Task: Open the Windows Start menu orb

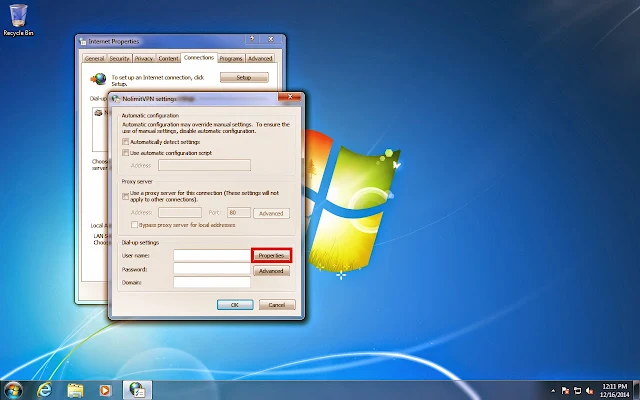Action: pyautogui.click(x=13, y=390)
